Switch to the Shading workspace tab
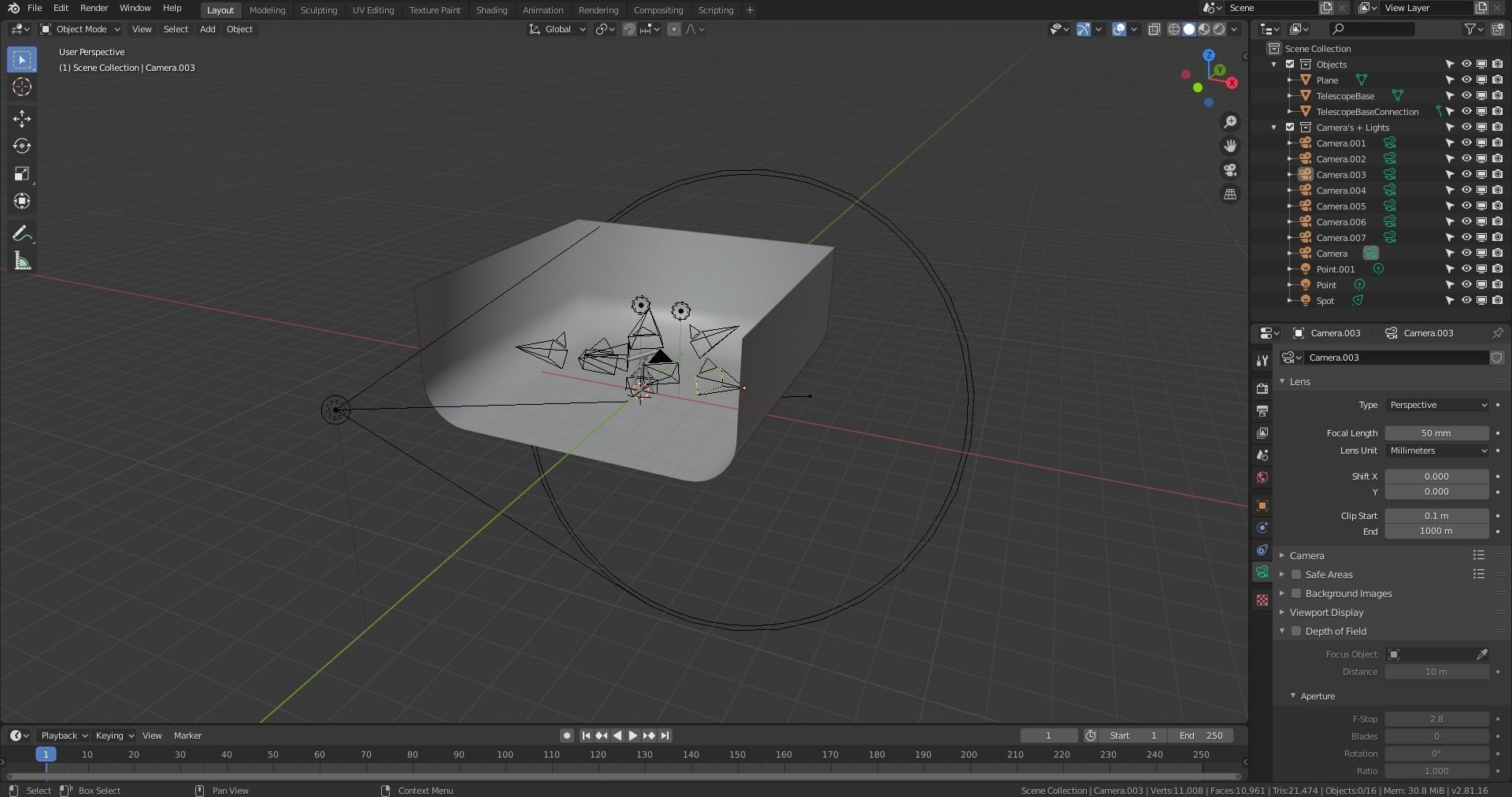The height and width of the screenshot is (797, 1512). pyautogui.click(x=491, y=10)
